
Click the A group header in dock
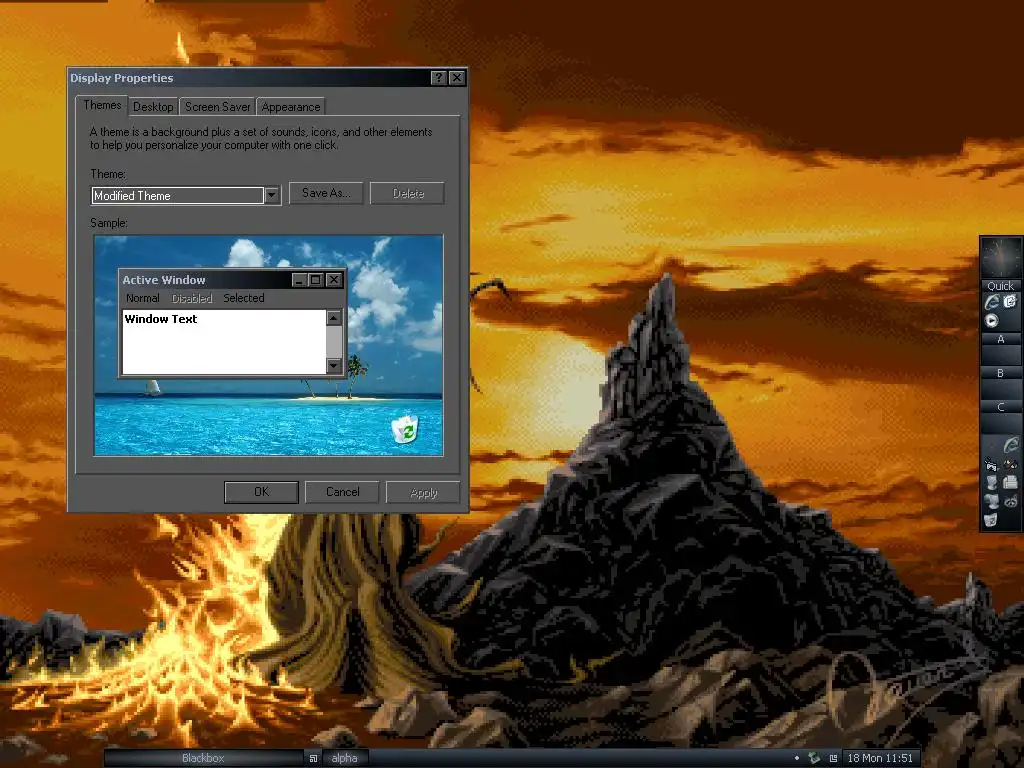tap(1001, 339)
